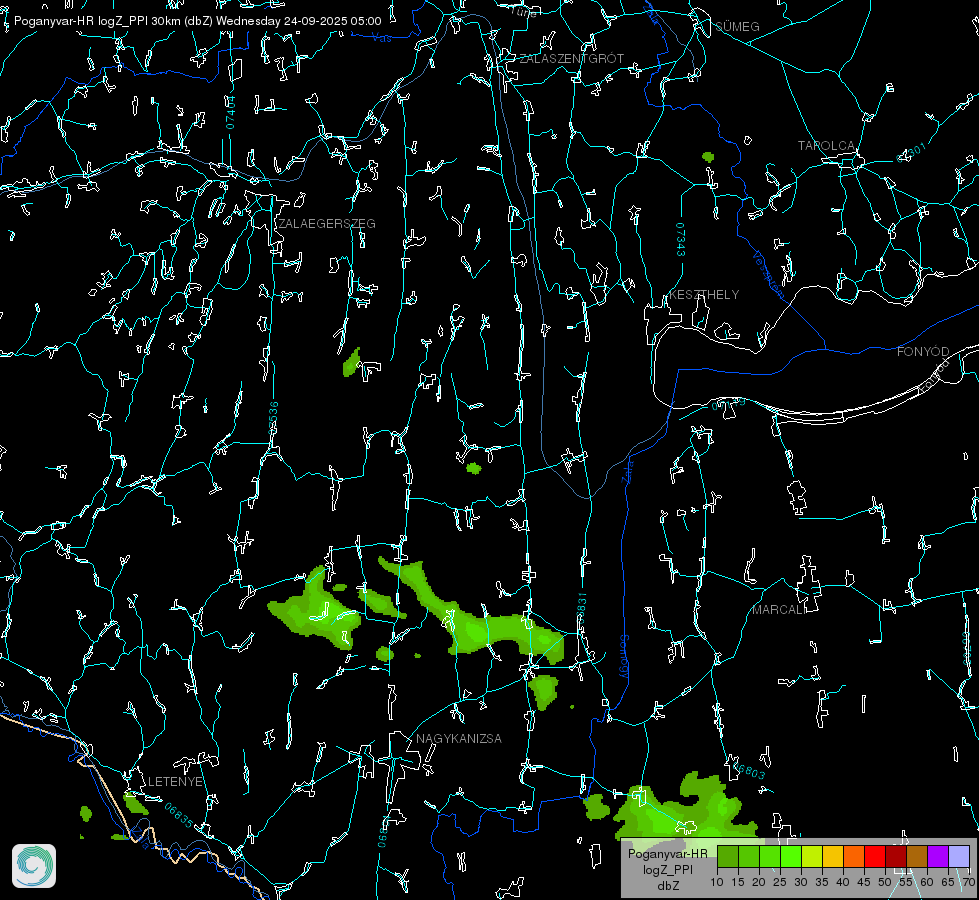Click the legend tick value 30
This screenshot has width=979, height=900.
[x=801, y=882]
